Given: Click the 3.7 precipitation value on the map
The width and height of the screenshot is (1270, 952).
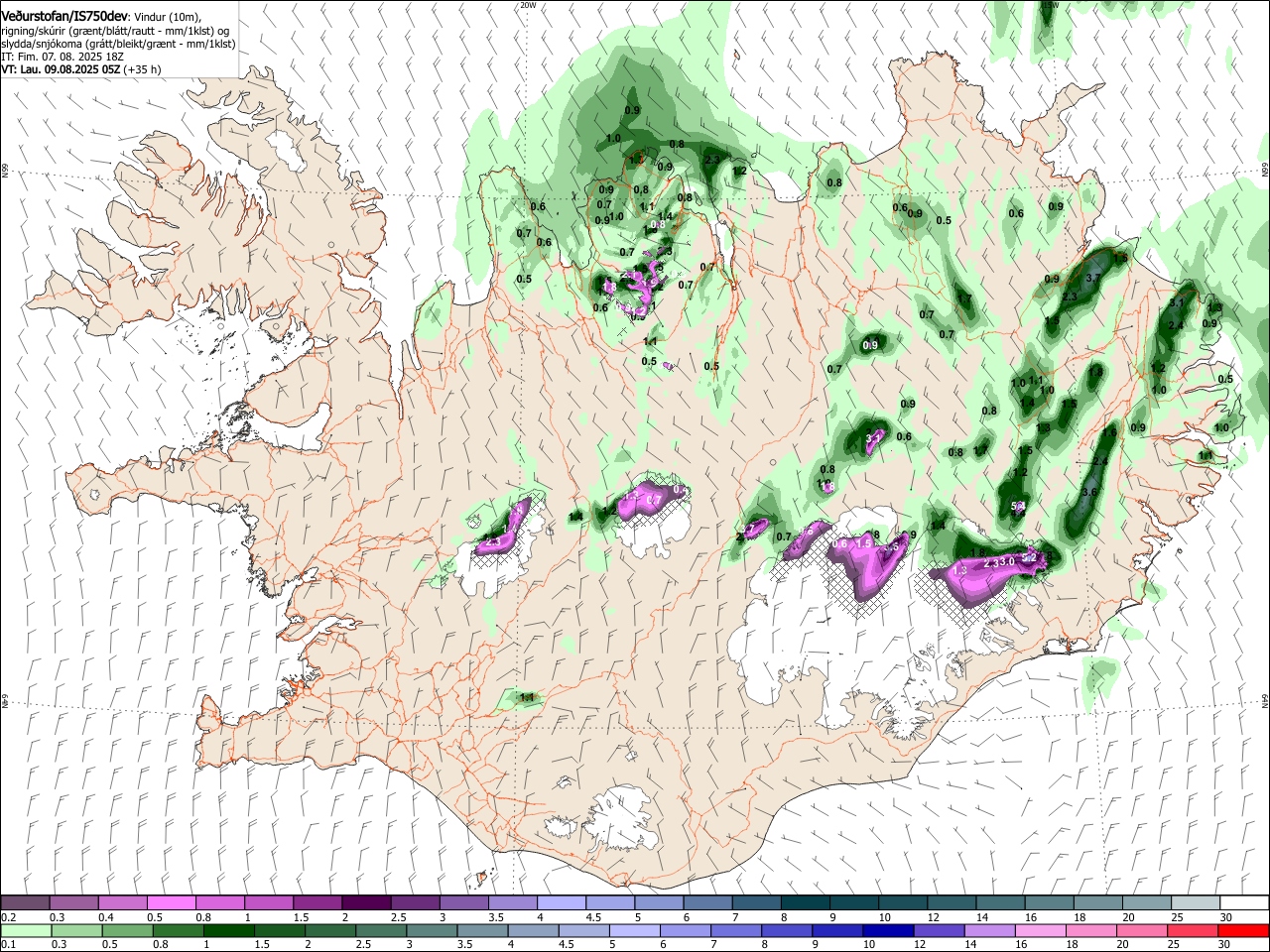Looking at the screenshot, I should coord(1093,279).
